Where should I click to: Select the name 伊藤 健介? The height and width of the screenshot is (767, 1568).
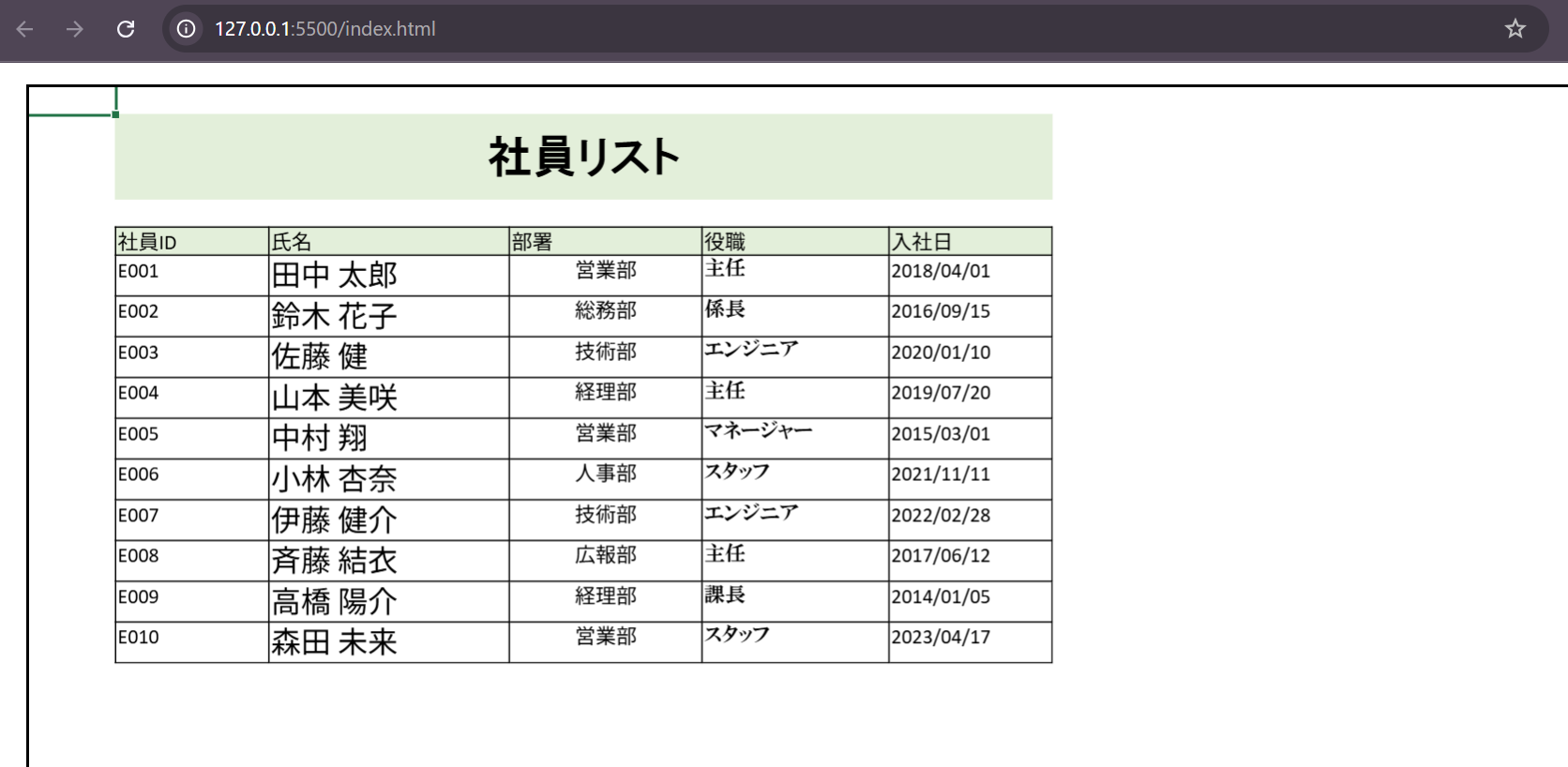tap(335, 520)
